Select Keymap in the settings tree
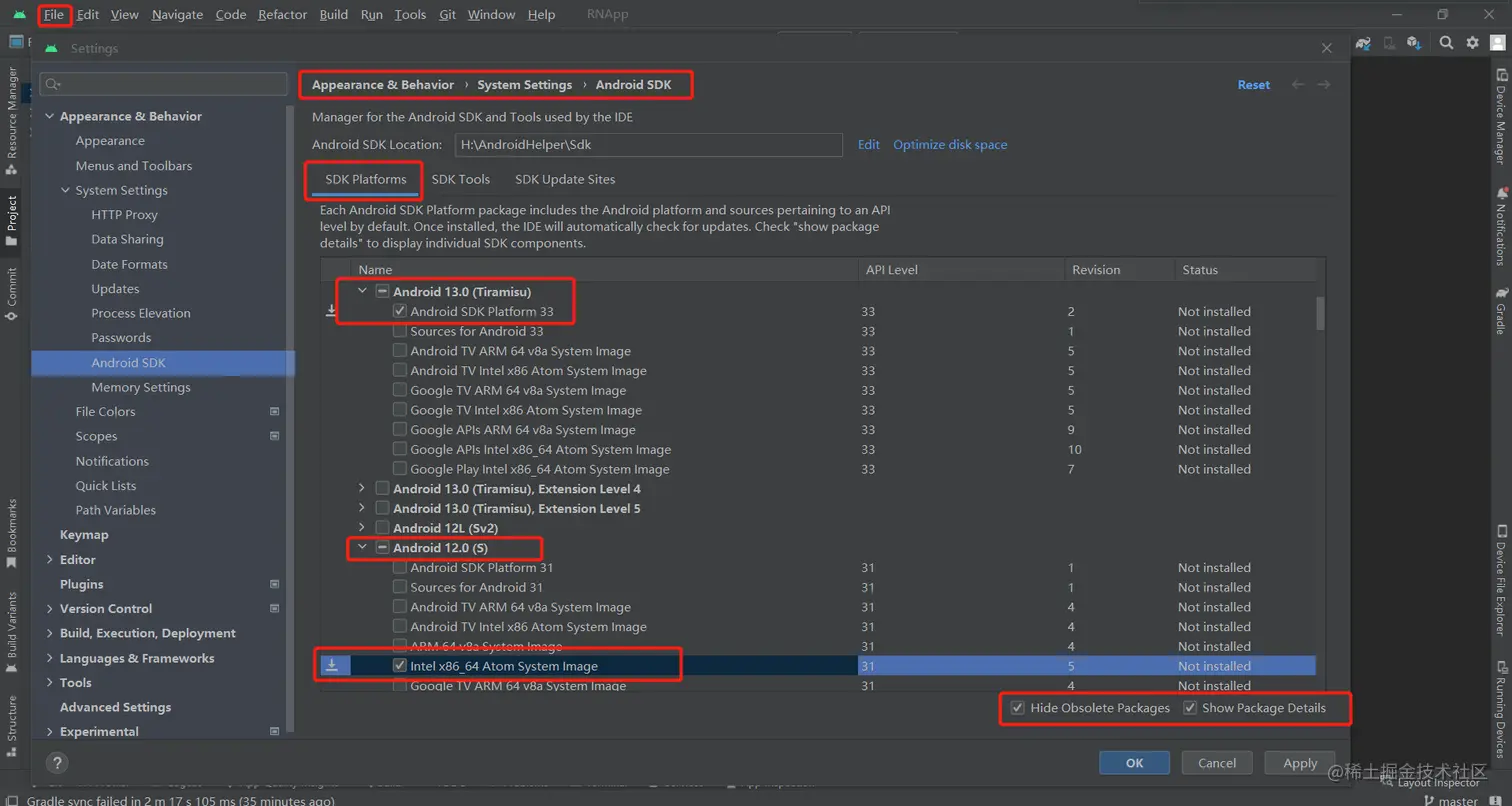Image resolution: width=1512 pixels, height=806 pixels. coord(84,535)
